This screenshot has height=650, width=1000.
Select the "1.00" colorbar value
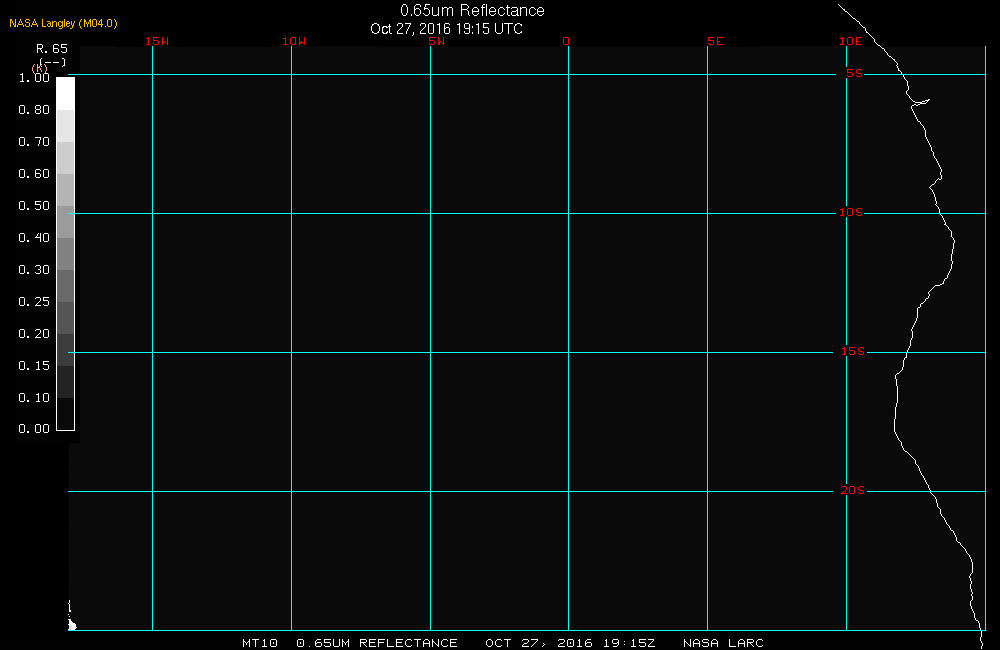coord(34,78)
